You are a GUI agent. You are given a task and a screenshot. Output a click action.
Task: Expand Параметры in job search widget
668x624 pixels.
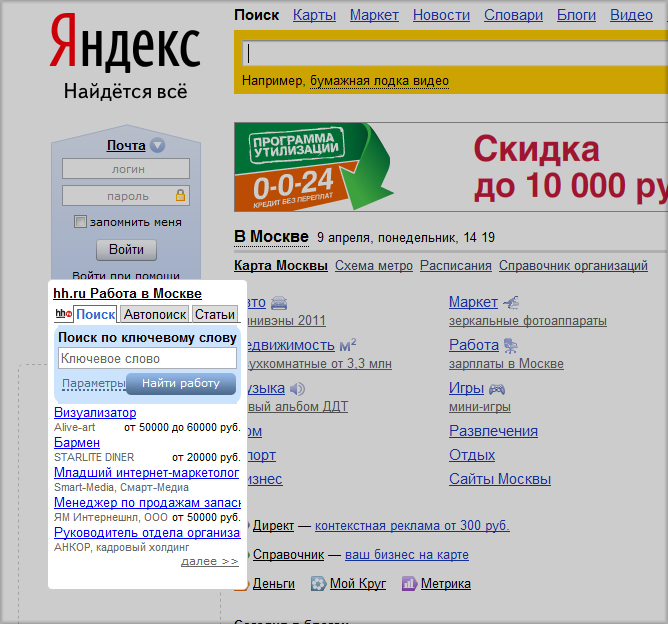point(93,384)
